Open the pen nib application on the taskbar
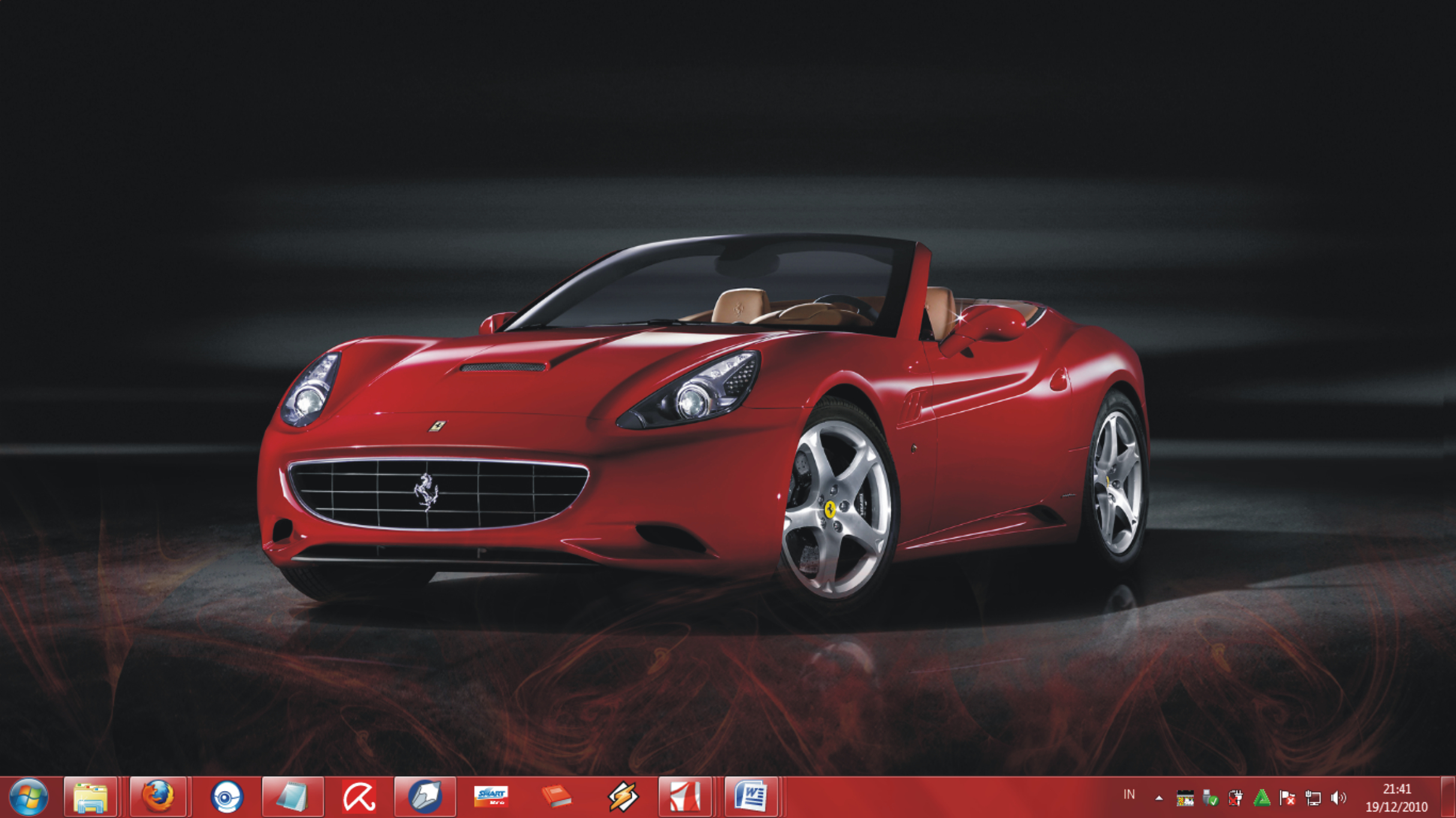This screenshot has height=818, width=1456. (x=424, y=797)
